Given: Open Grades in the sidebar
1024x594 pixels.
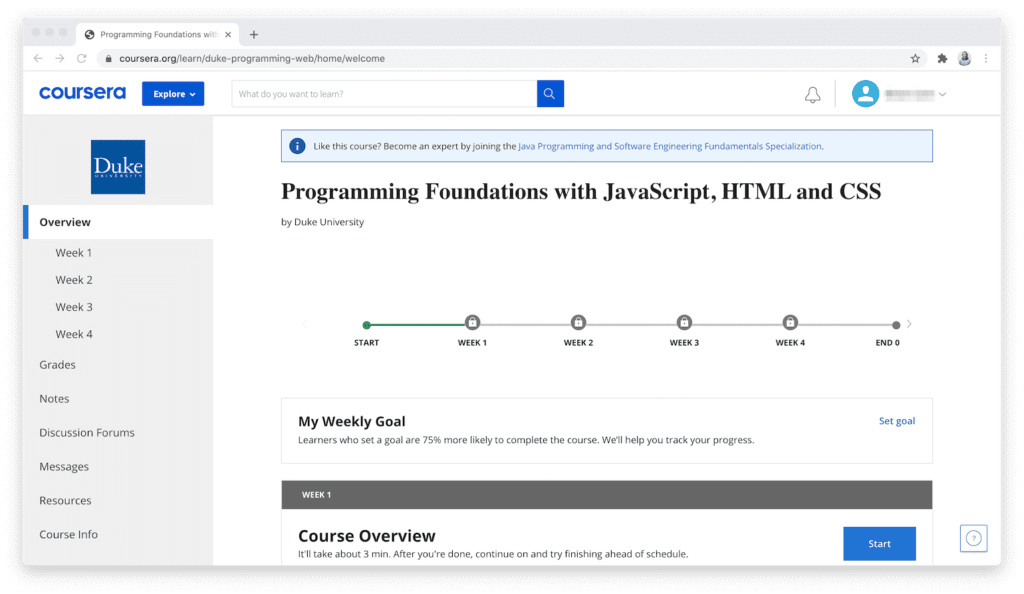Looking at the screenshot, I should coord(57,365).
